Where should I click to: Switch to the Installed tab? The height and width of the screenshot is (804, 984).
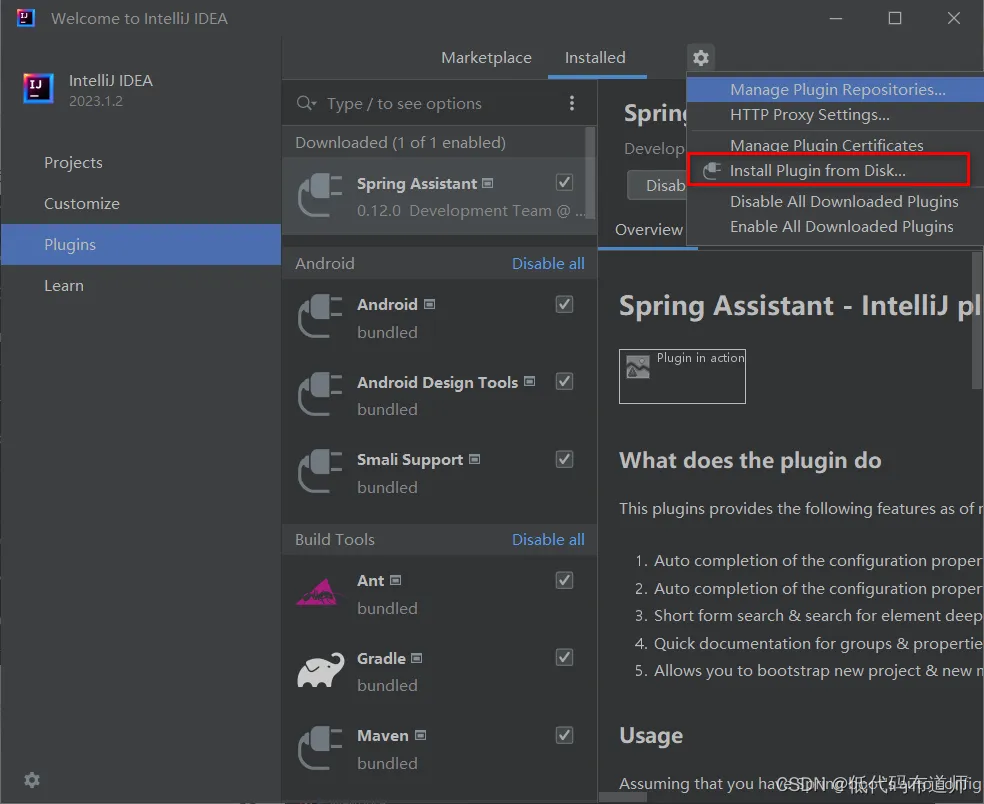tap(595, 58)
